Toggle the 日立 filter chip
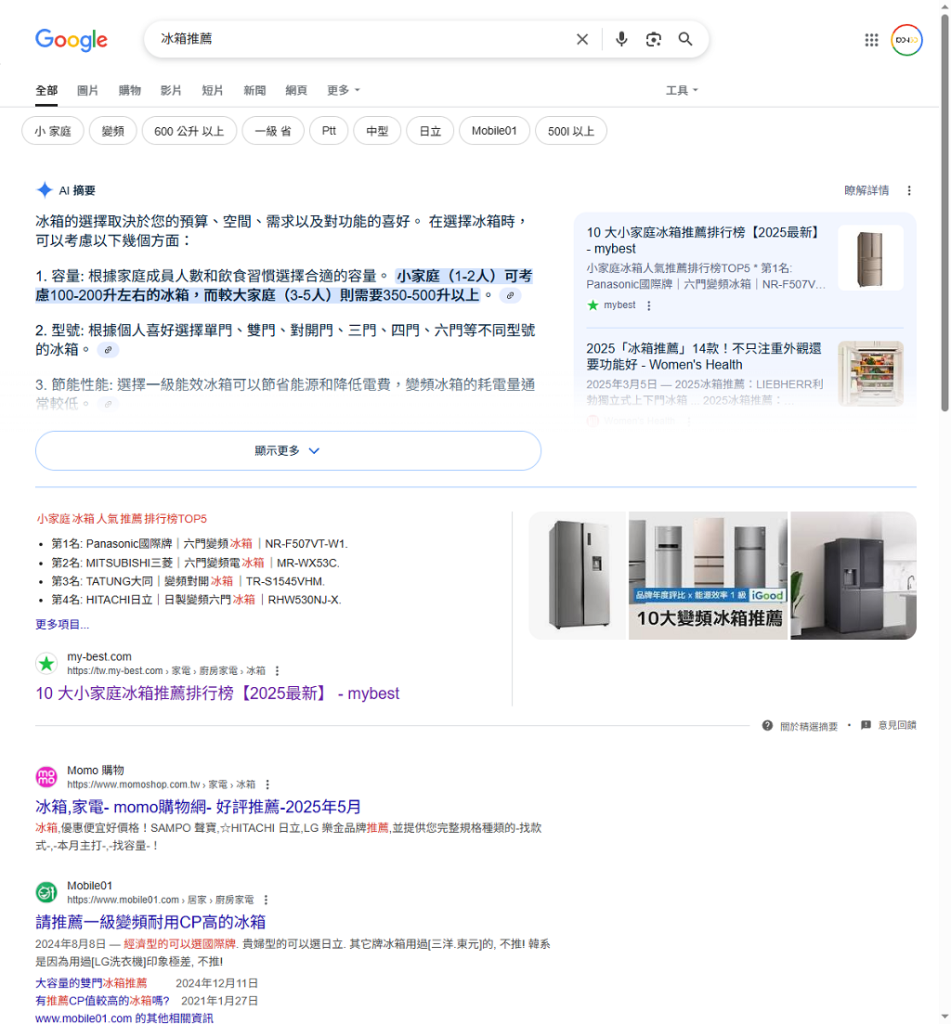 430,130
